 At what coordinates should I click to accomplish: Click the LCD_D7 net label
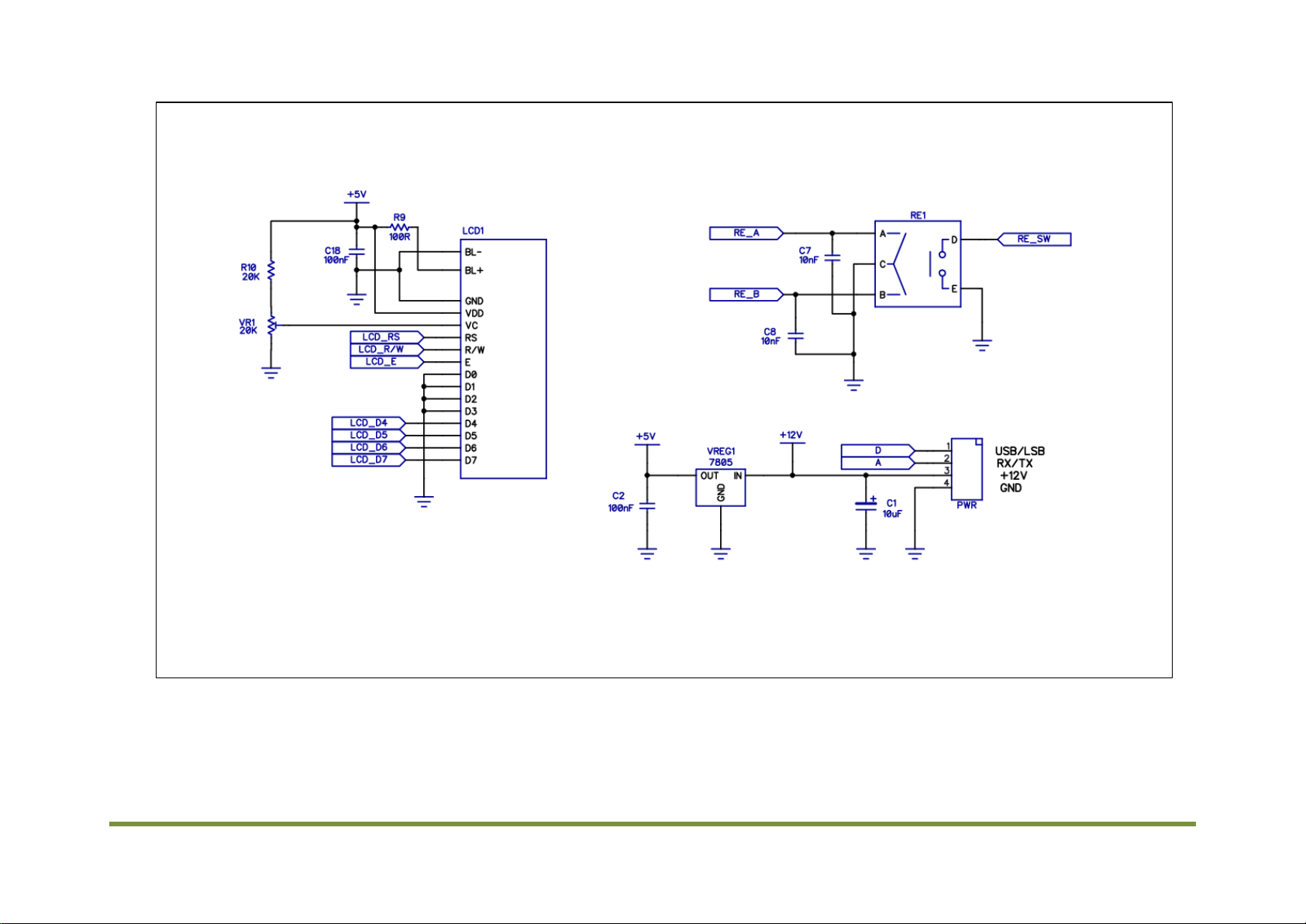[x=369, y=460]
